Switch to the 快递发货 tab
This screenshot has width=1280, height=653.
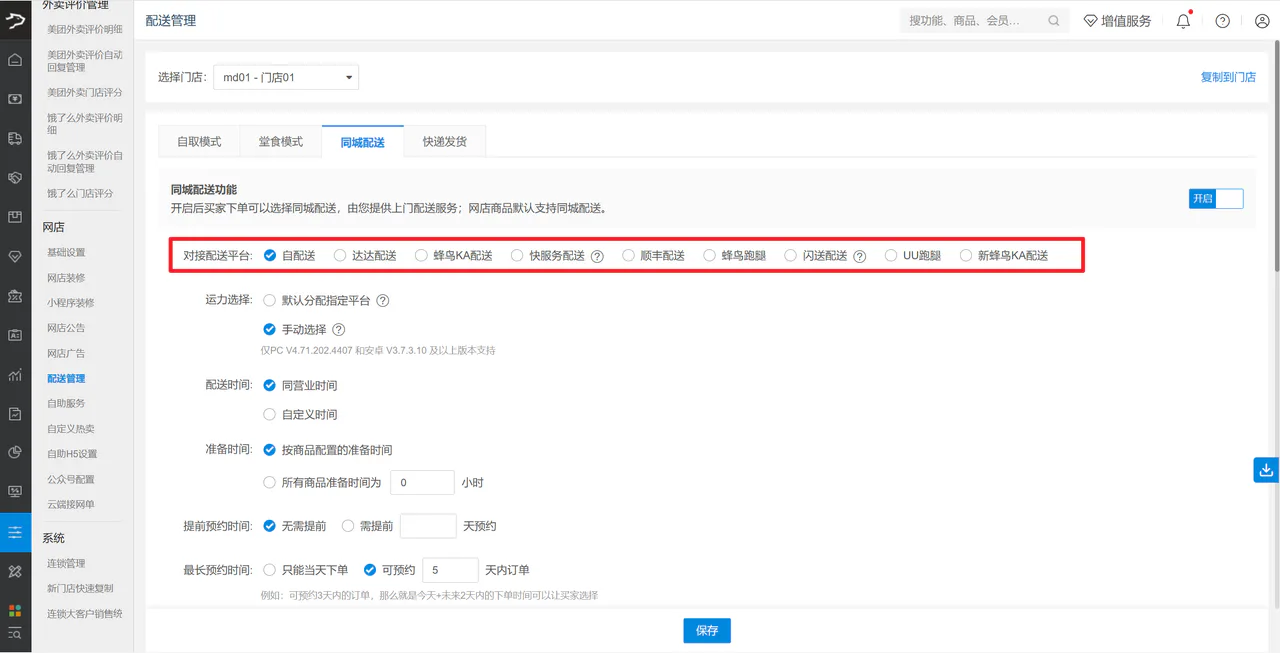444,142
